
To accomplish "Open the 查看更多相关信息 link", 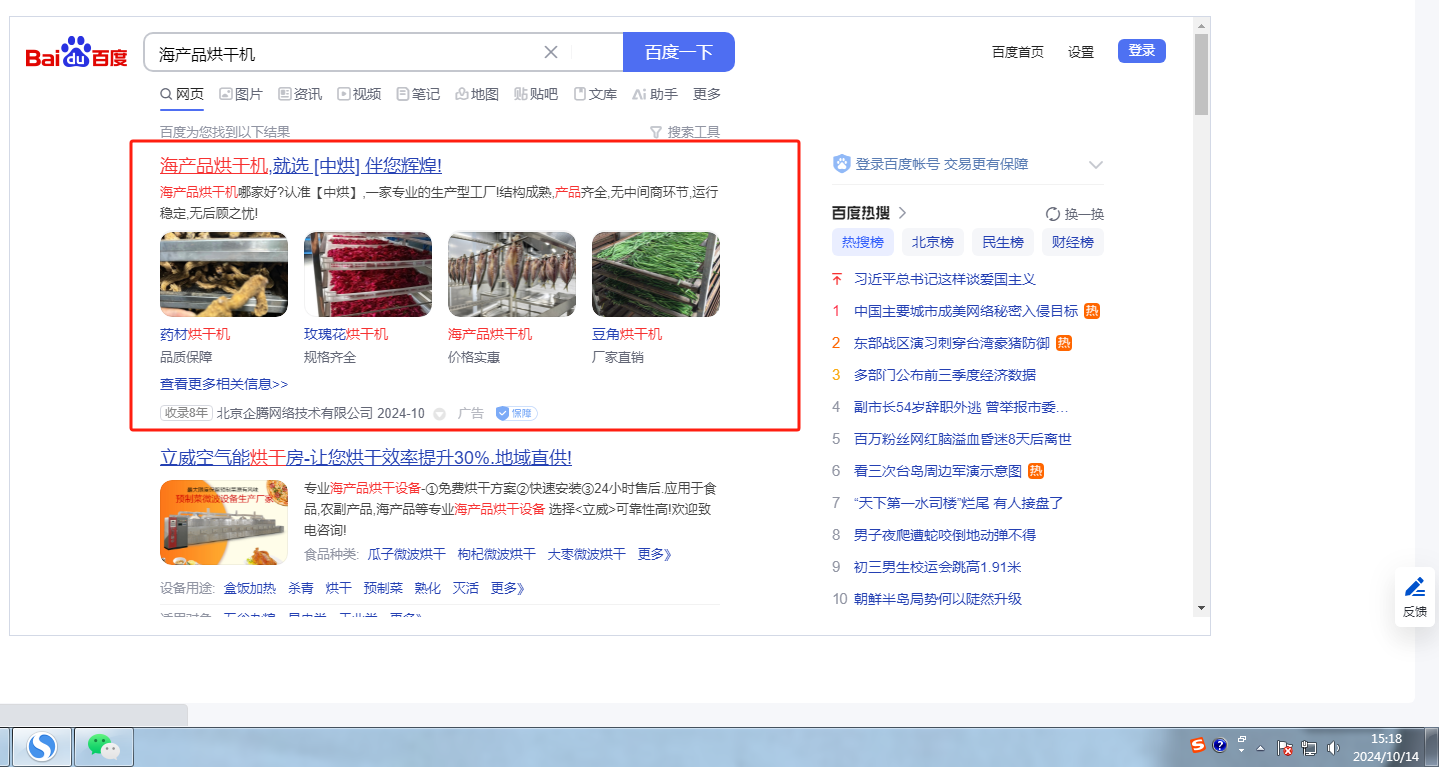I will point(224,384).
